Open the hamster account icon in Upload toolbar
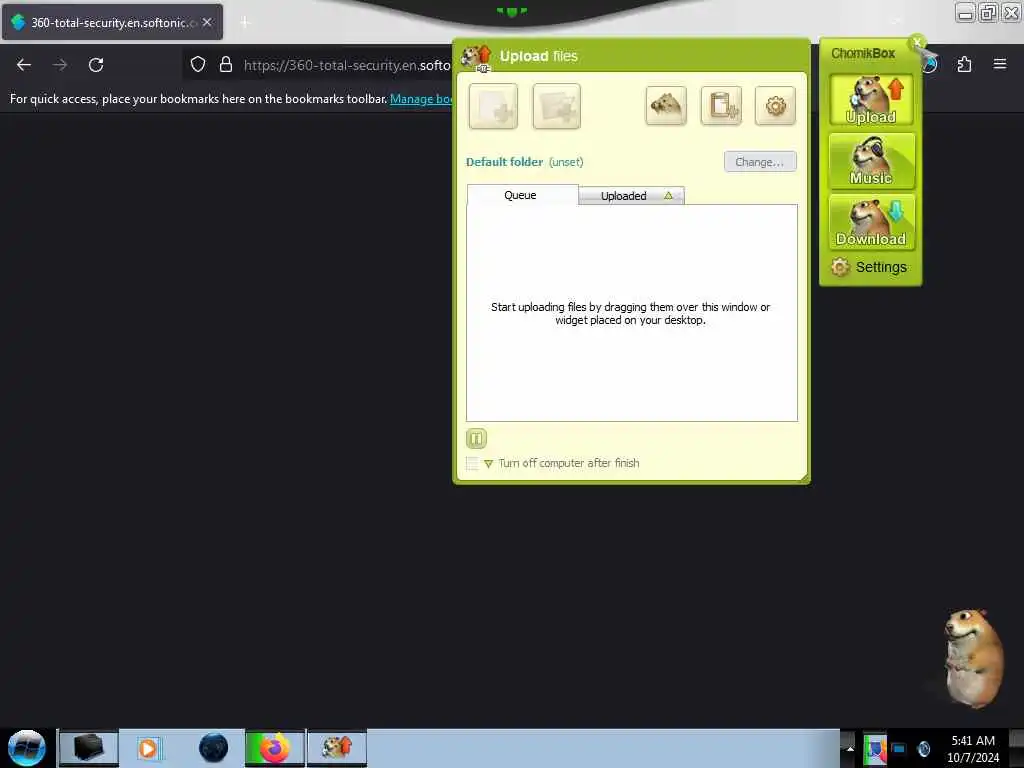Screen dimensions: 1024x768 coord(665,105)
